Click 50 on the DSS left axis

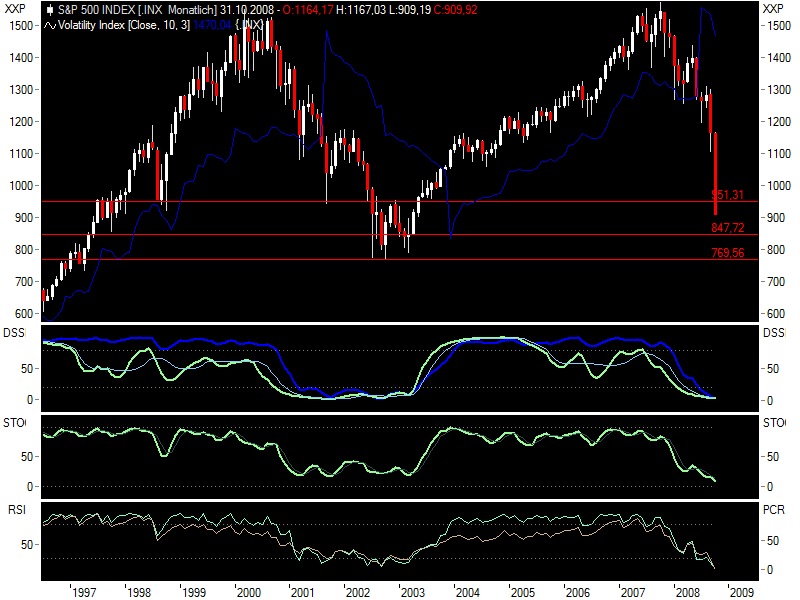tap(27, 369)
